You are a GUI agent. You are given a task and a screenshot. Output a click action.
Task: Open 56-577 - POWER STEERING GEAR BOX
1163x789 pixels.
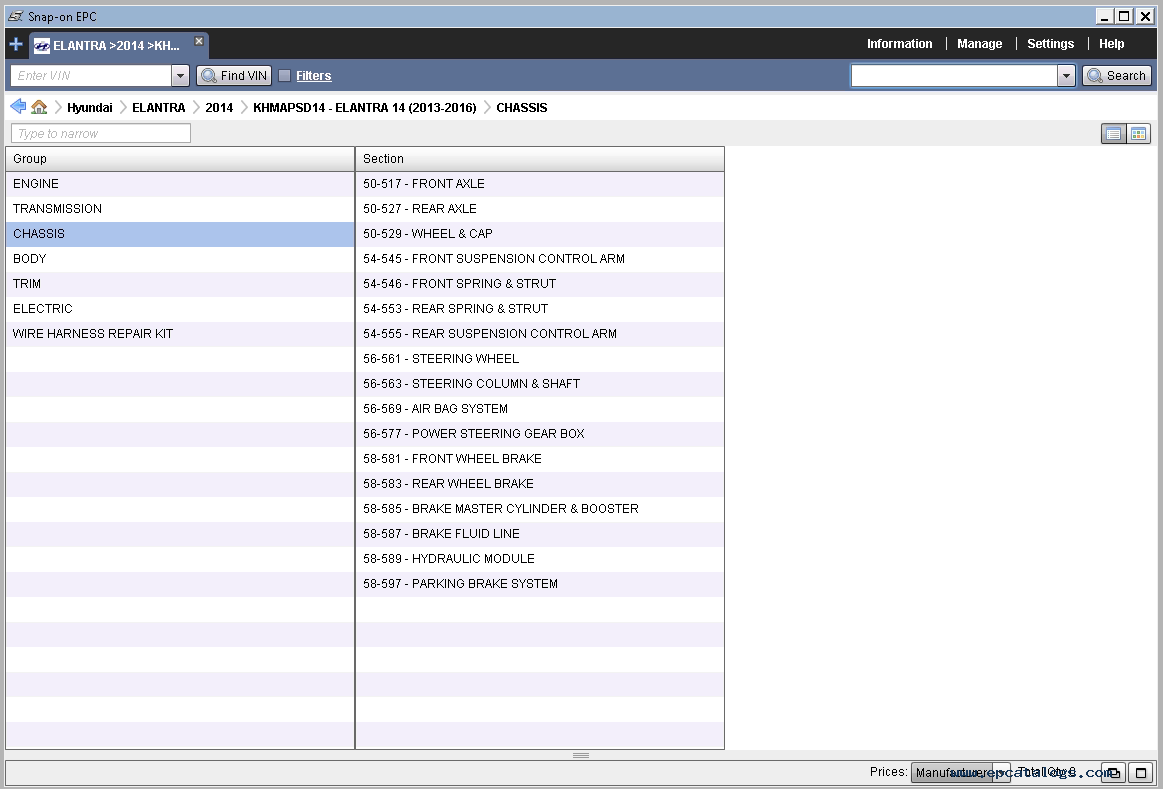click(x=540, y=434)
